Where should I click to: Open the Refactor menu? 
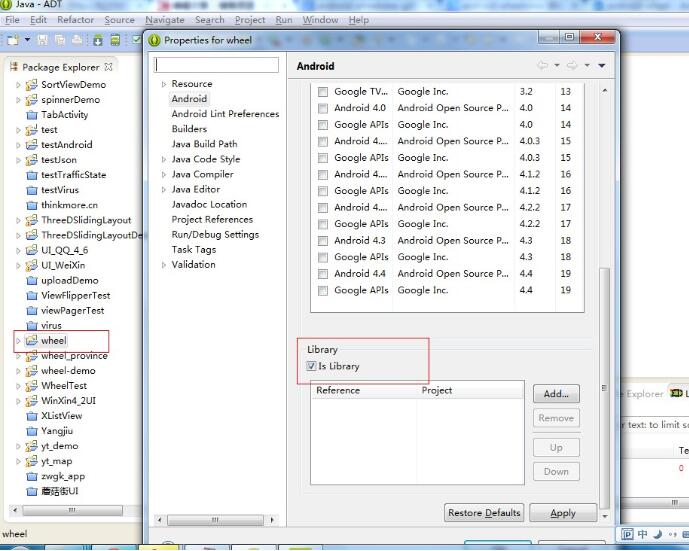[75, 20]
